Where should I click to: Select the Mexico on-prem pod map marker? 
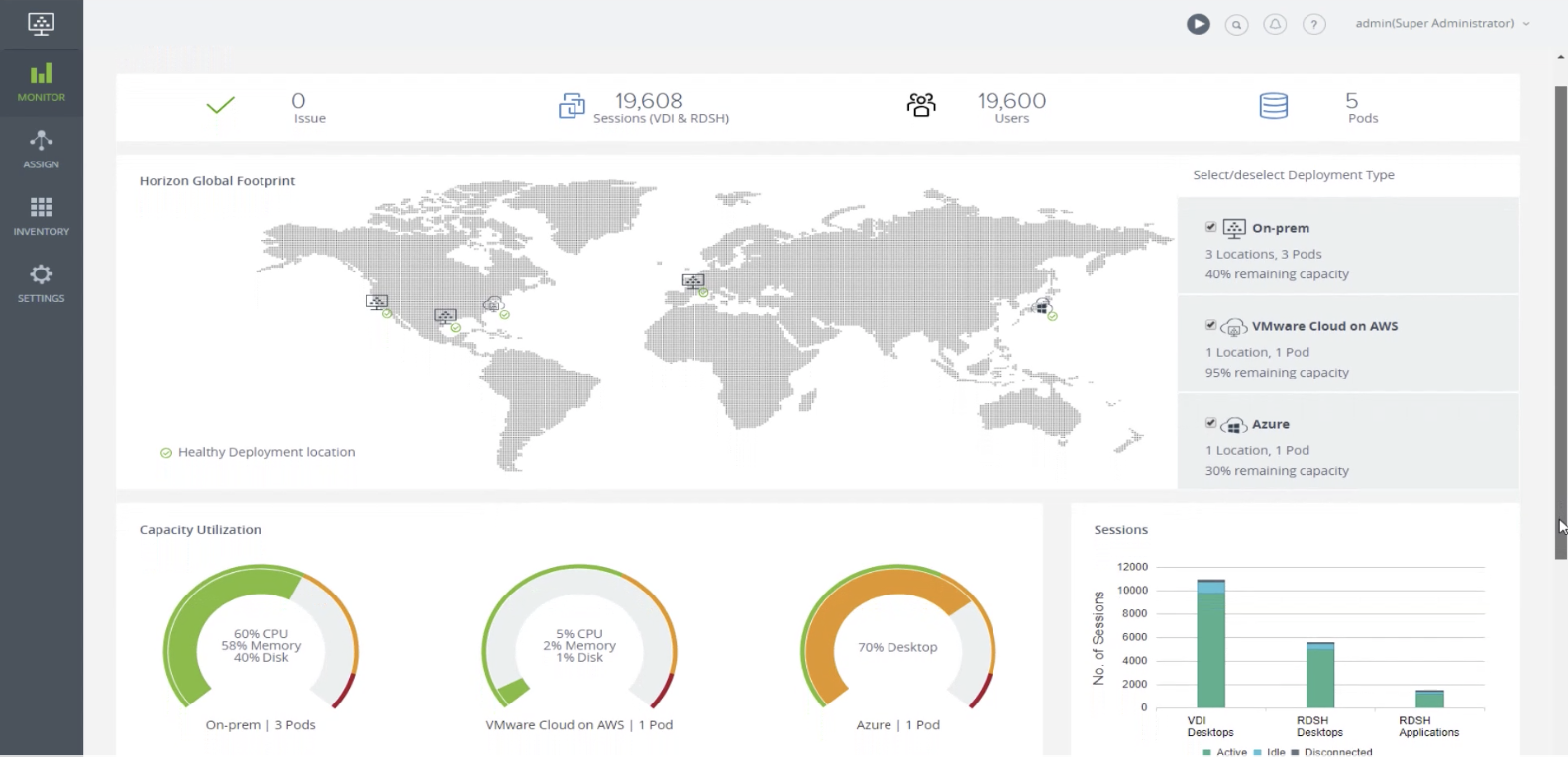pos(446,317)
